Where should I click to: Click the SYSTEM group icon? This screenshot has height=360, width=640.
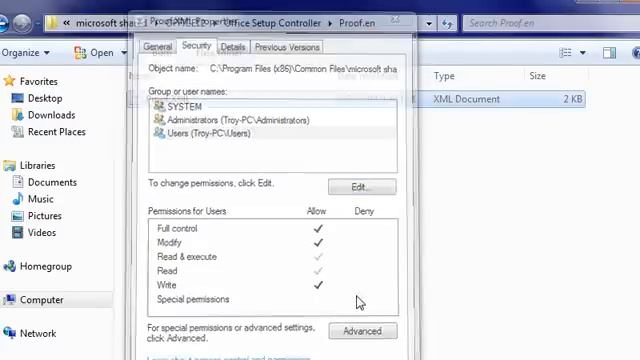point(159,106)
